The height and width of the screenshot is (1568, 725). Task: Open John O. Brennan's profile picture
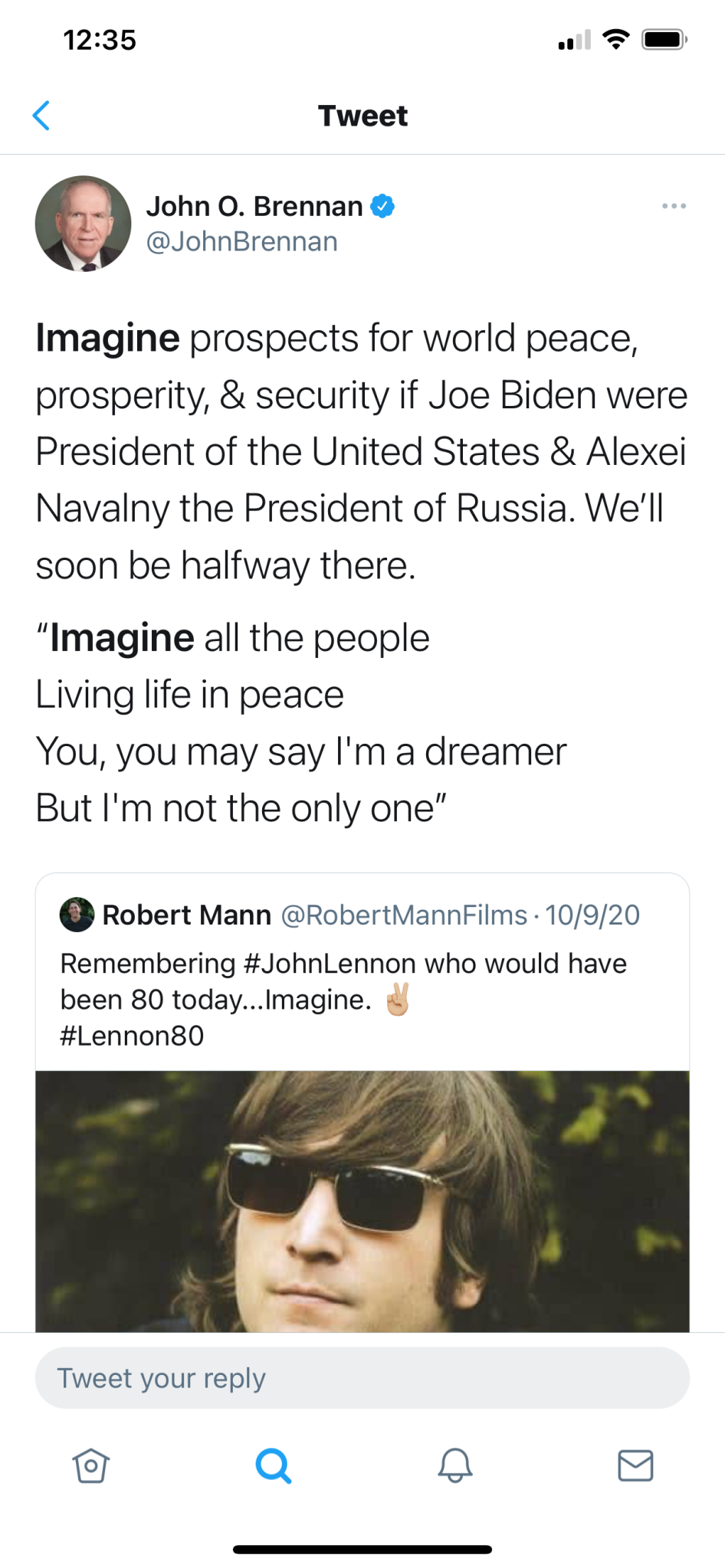pos(83,224)
